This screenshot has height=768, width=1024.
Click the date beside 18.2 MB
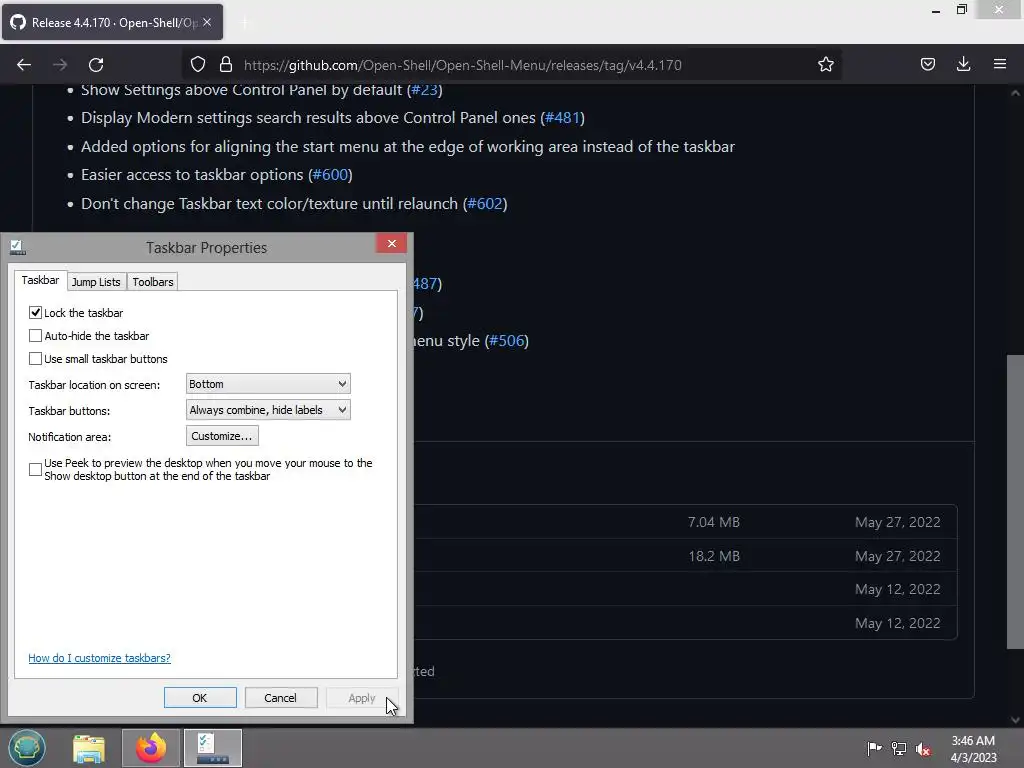click(x=897, y=556)
